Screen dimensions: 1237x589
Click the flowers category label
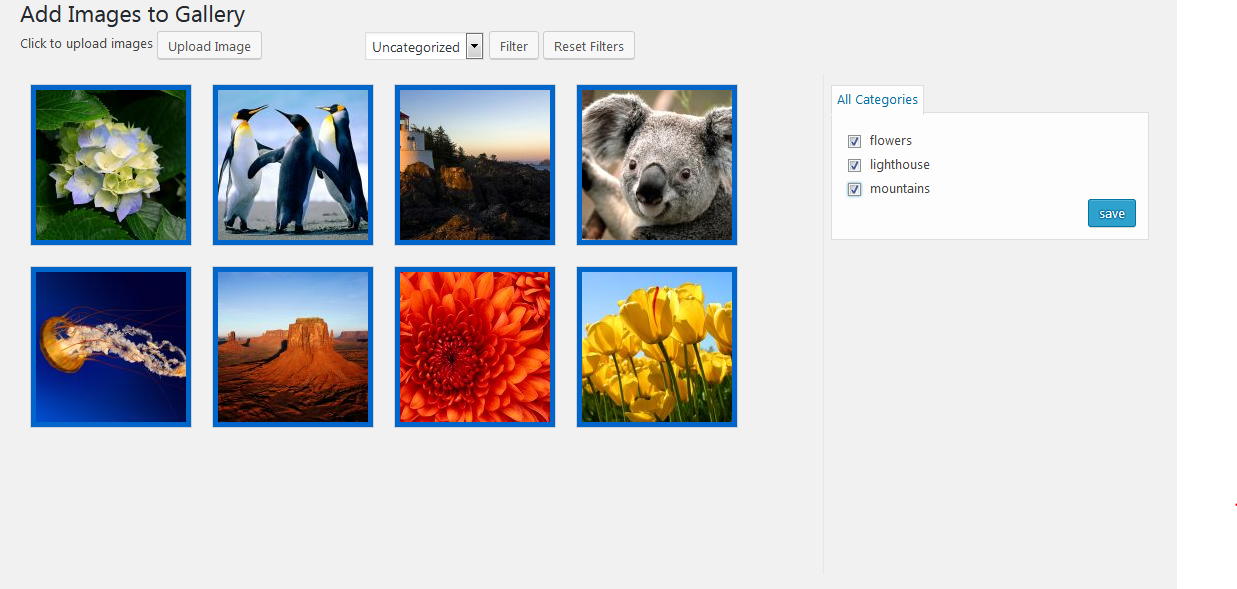(x=891, y=141)
